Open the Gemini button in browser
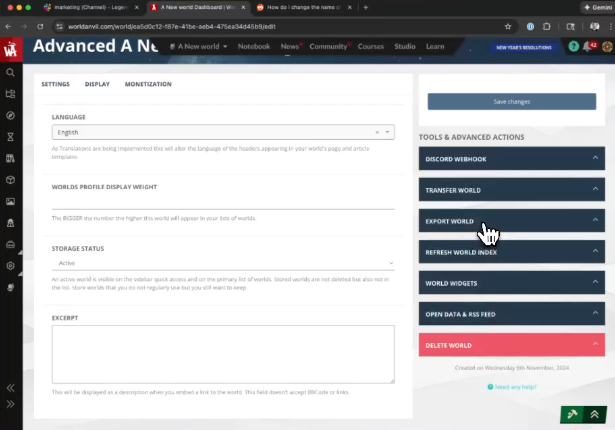The width and height of the screenshot is (615, 430). [597, 7]
